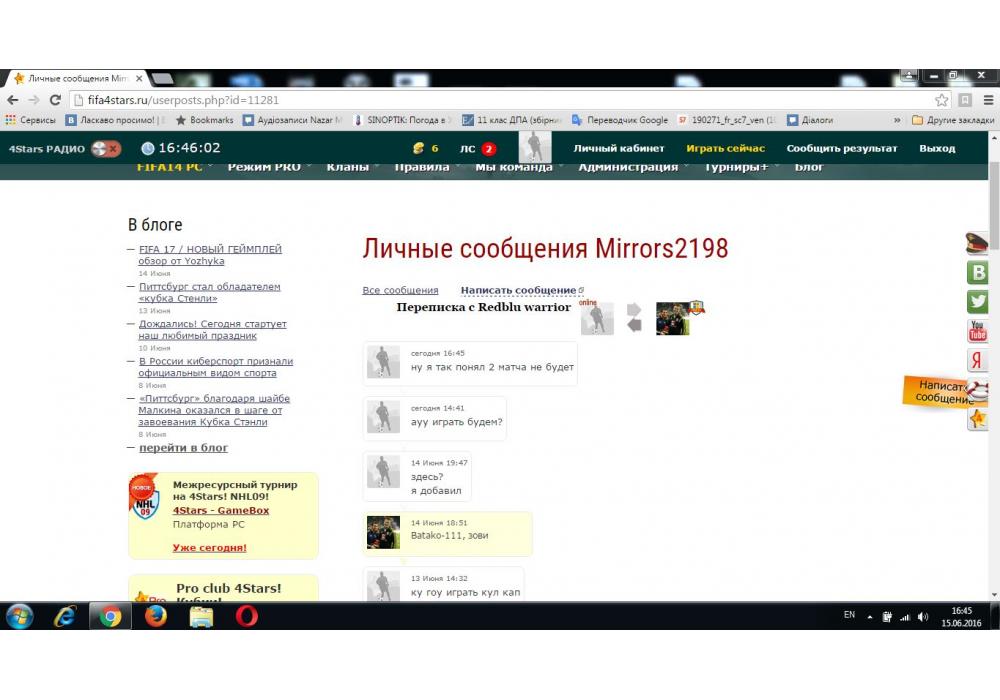Open Личный кабинет in the top bar
This screenshot has height=700, width=1000.
(618, 148)
